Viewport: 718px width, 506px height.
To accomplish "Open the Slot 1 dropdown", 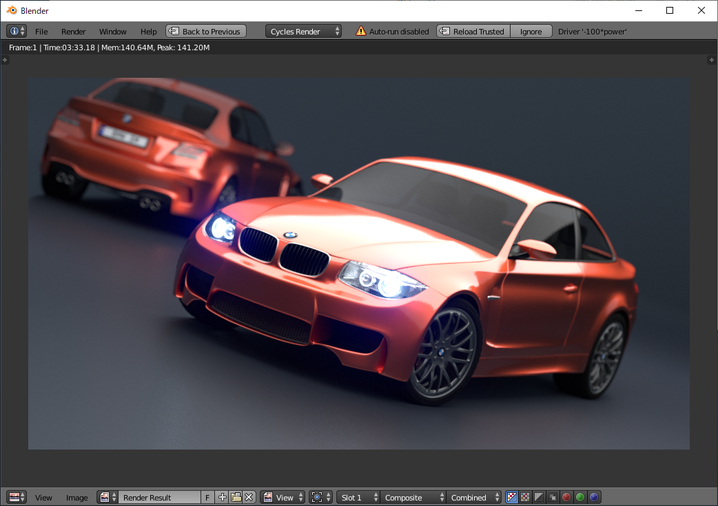I will click(x=358, y=497).
